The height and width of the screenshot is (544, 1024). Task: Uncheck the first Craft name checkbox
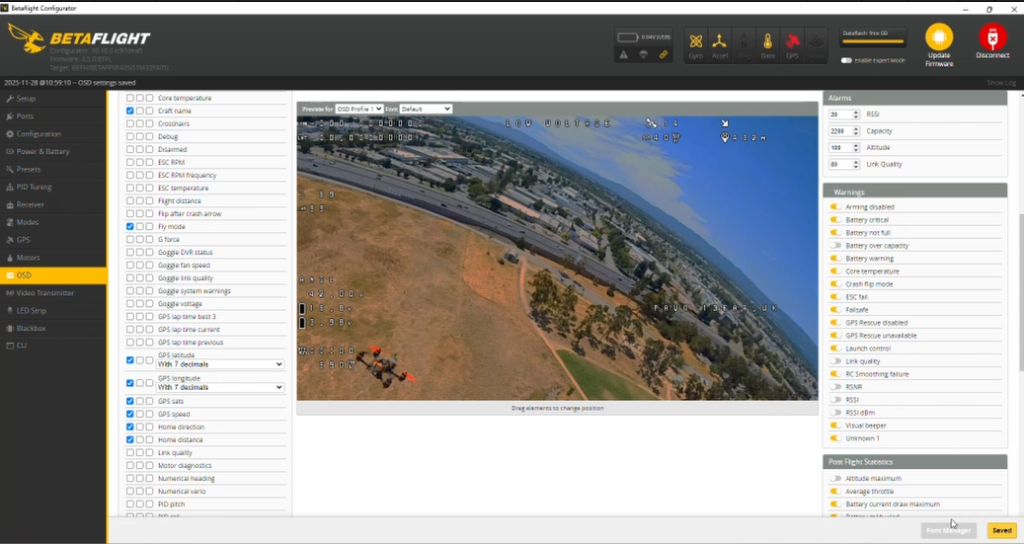(130, 111)
